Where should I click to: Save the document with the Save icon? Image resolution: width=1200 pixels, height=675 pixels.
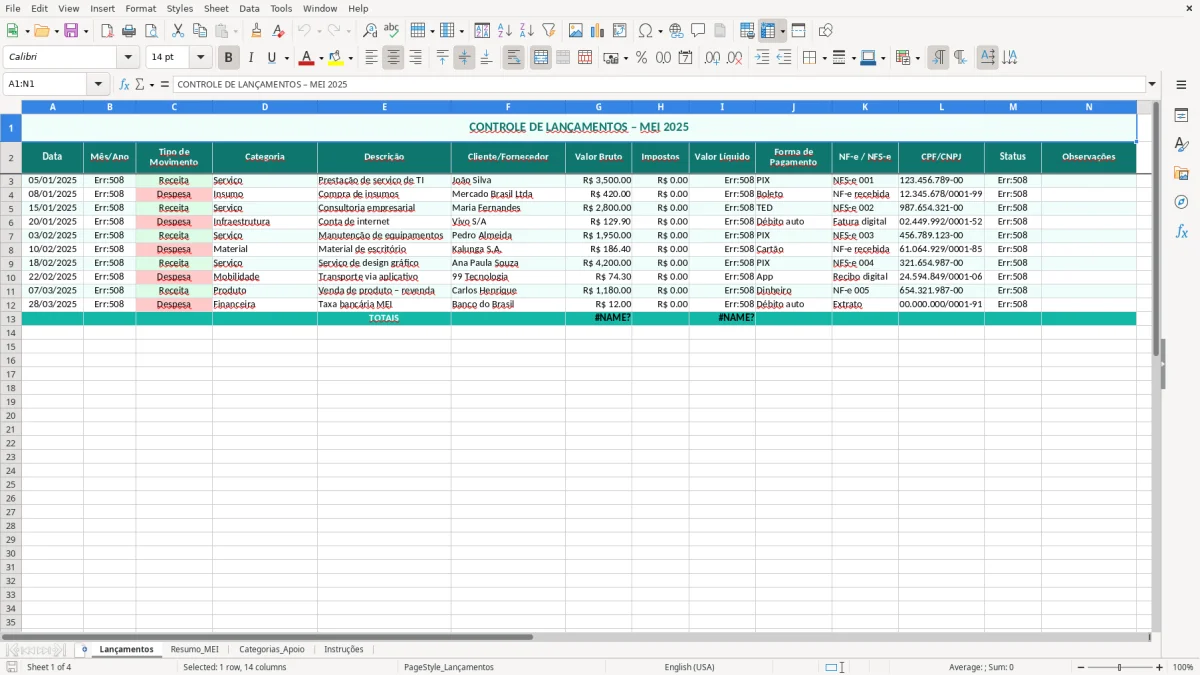tap(71, 31)
